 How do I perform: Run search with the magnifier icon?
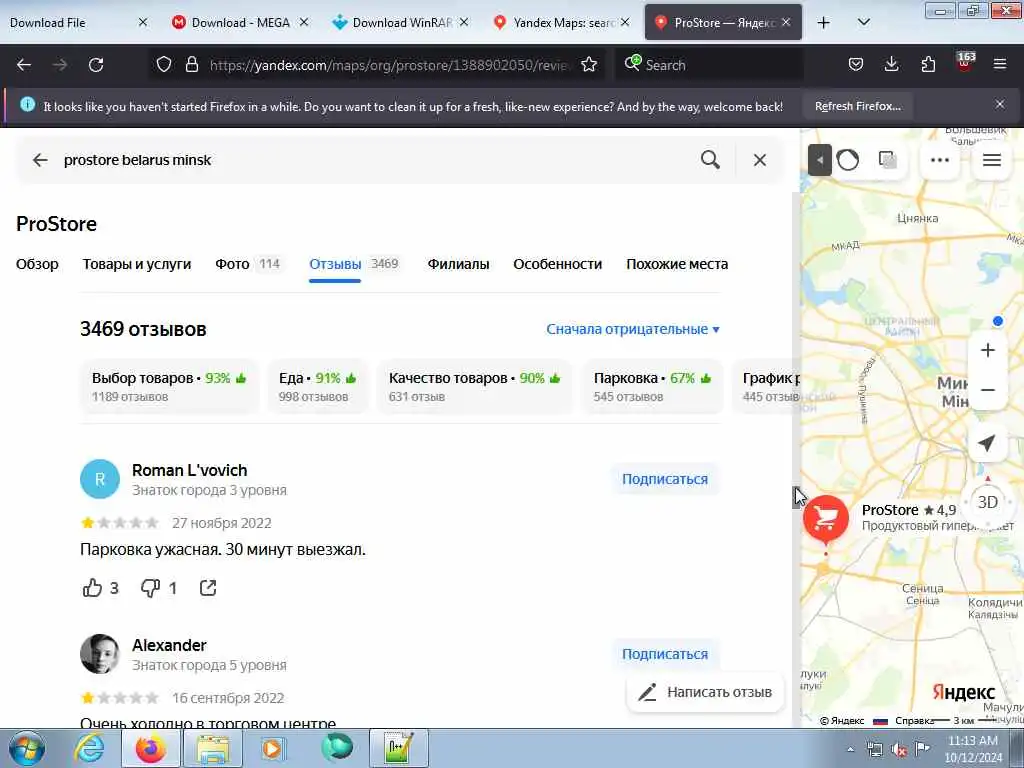(x=711, y=160)
